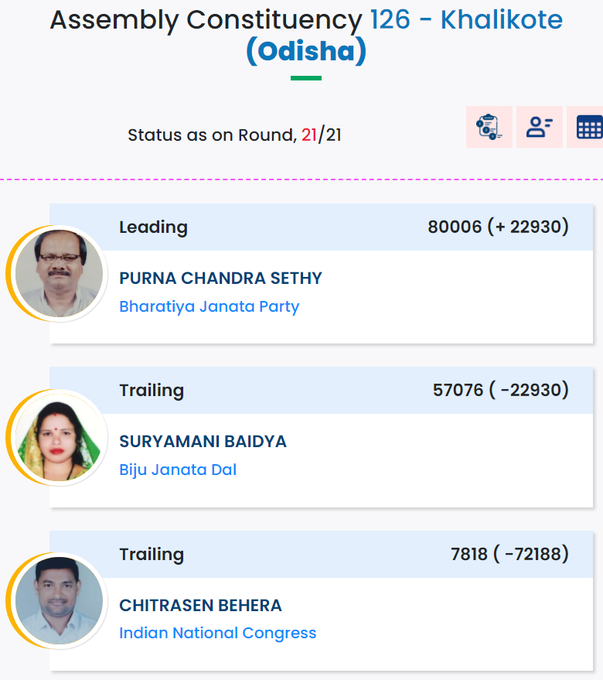Image resolution: width=603 pixels, height=680 pixels.
Task: Open the candidate list person icon
Action: pos(539,127)
